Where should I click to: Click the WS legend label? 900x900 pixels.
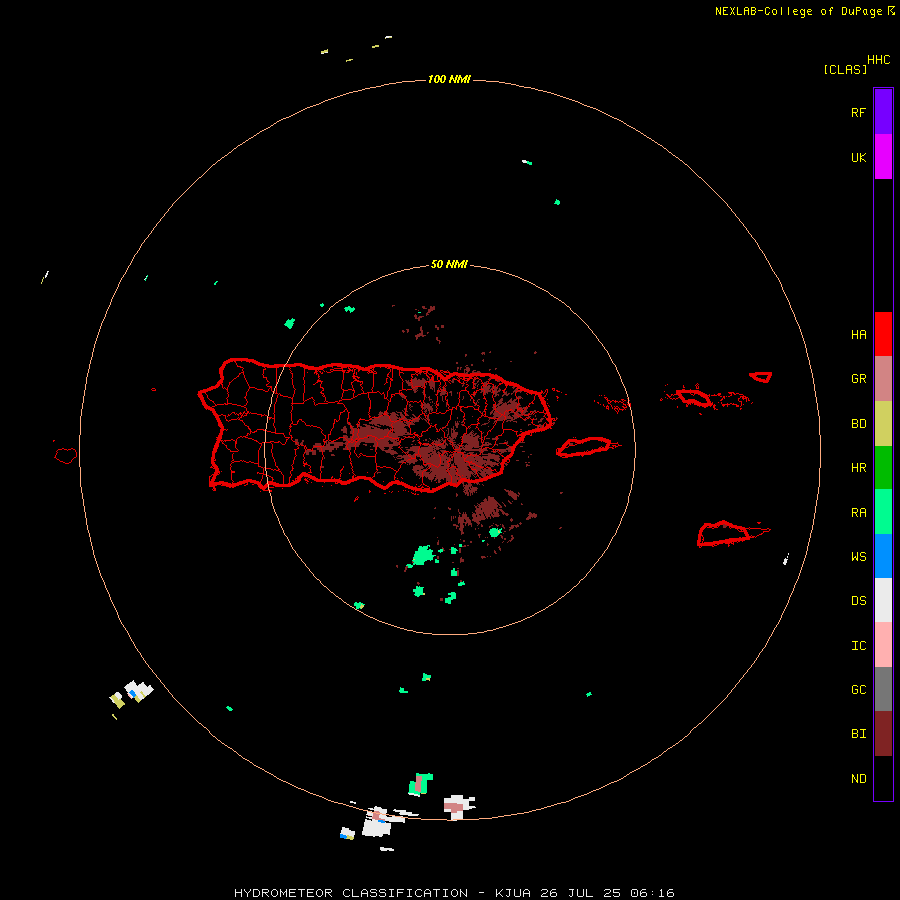tap(858, 556)
